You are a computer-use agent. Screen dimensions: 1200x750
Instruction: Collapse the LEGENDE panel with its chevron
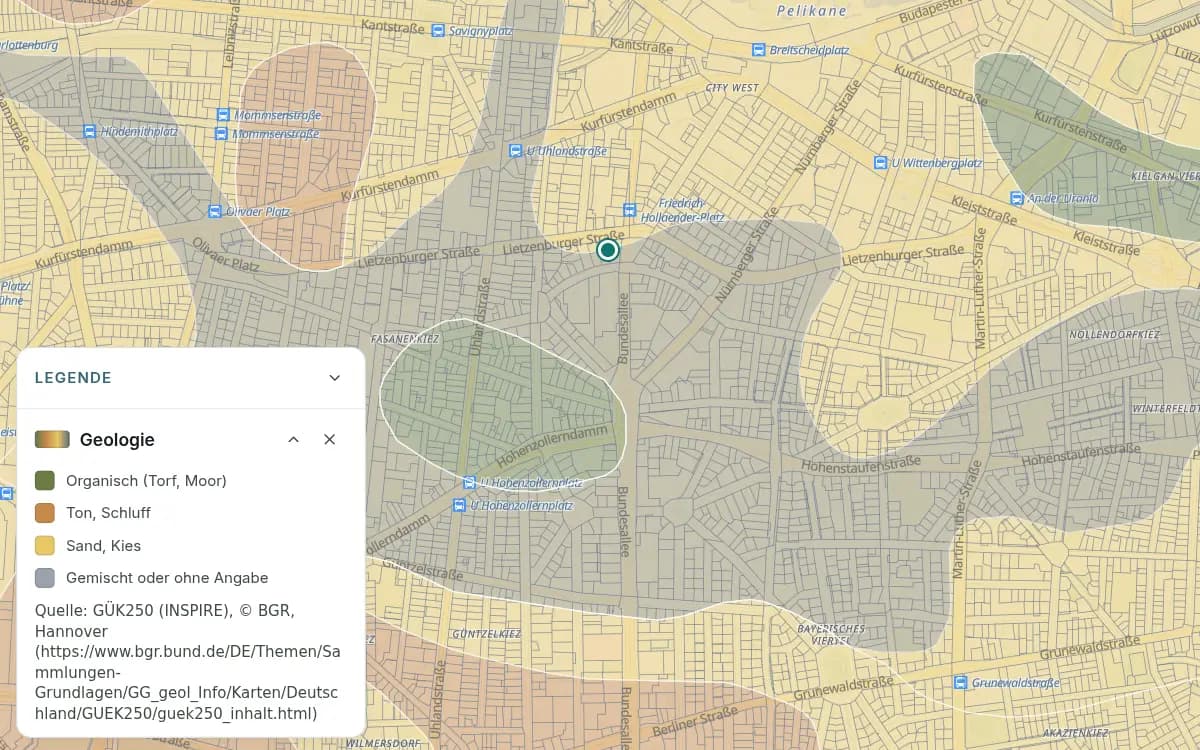pyautogui.click(x=335, y=378)
